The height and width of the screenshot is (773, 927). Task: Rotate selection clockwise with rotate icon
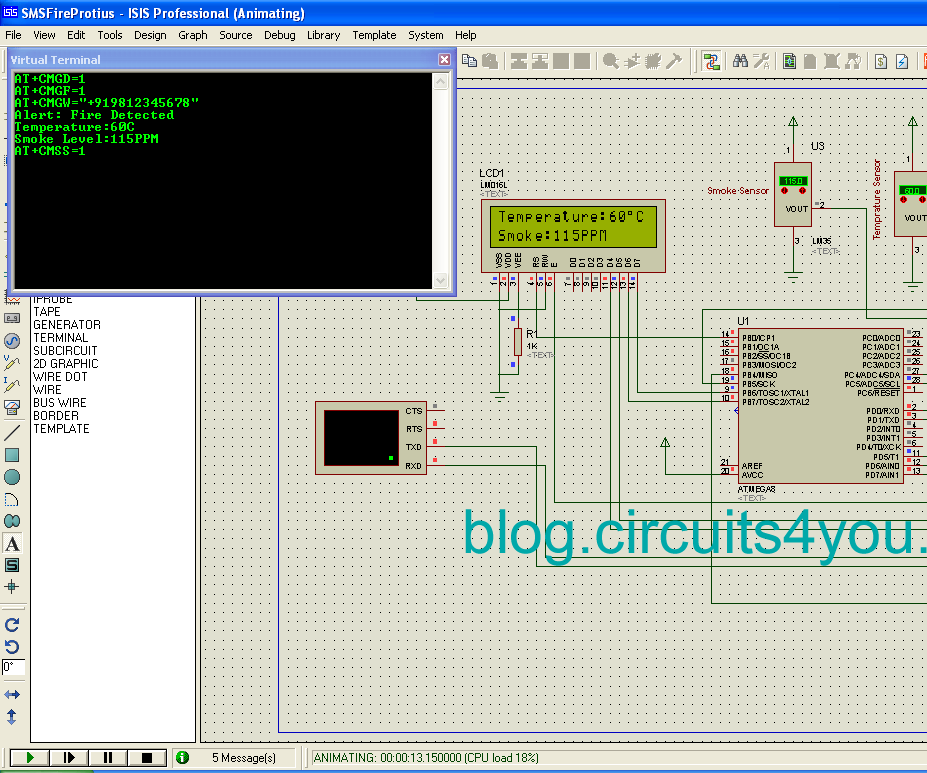(13, 625)
